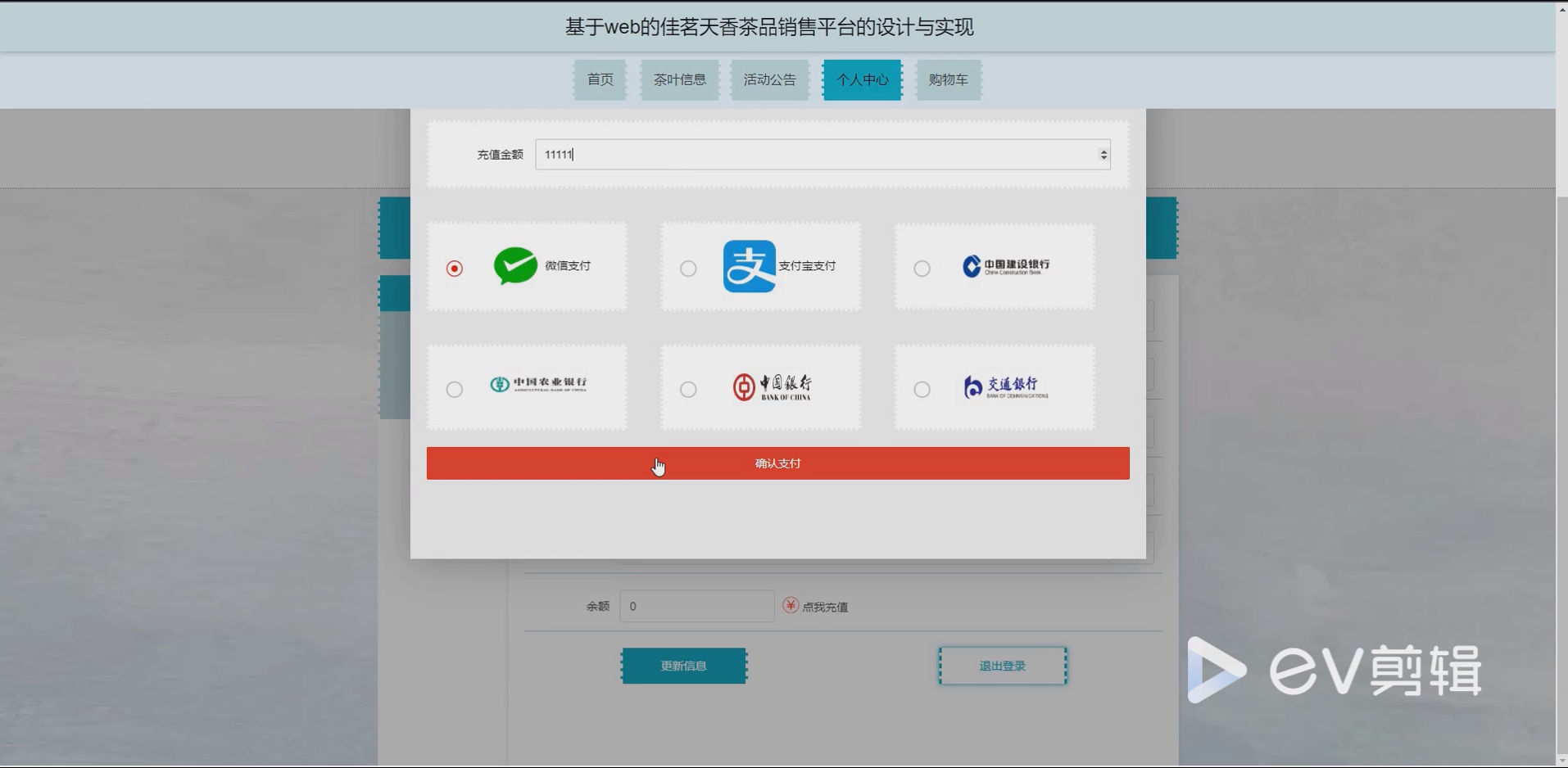Click the green WeChat Pay logo
Image resolution: width=1568 pixels, height=768 pixels.
[x=515, y=265]
